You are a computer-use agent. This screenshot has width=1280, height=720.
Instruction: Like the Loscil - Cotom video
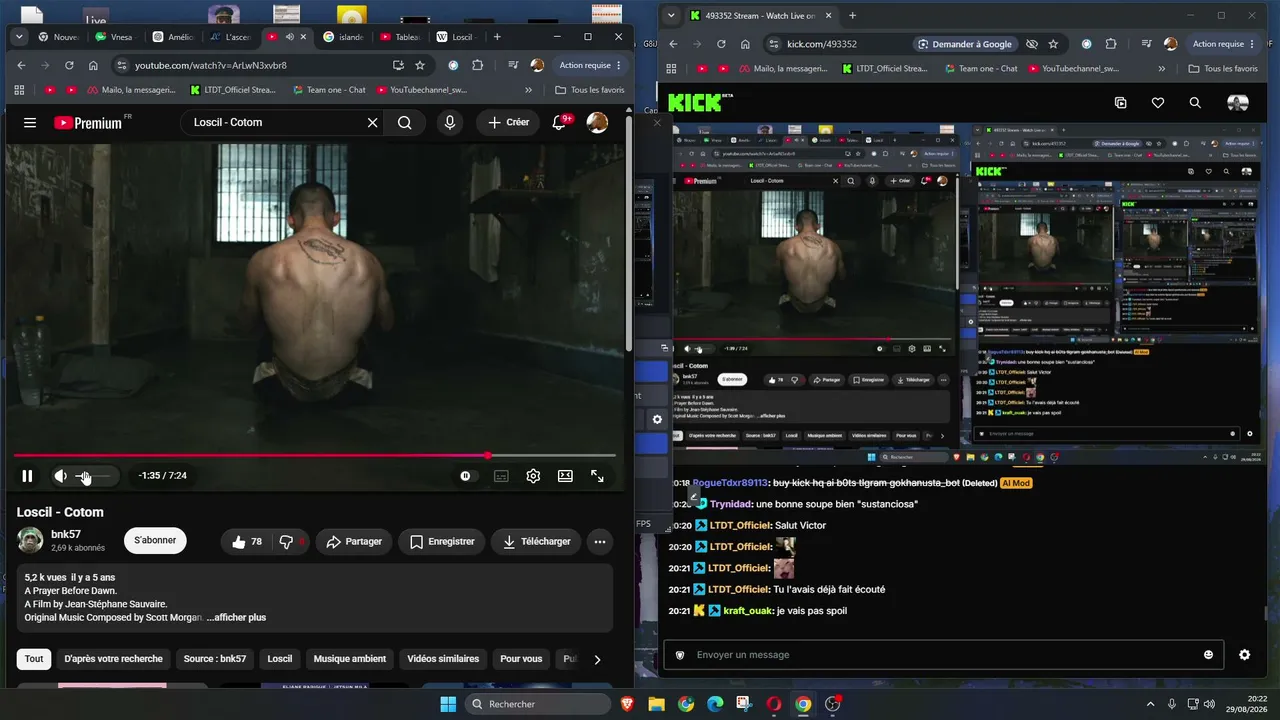coord(247,542)
